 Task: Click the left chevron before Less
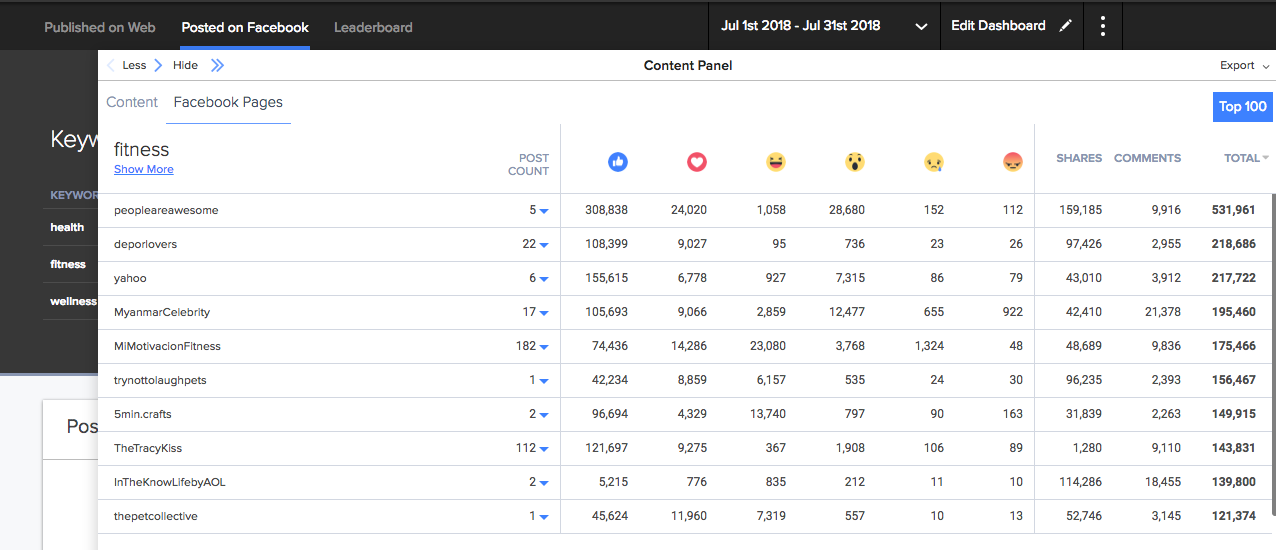(x=111, y=66)
